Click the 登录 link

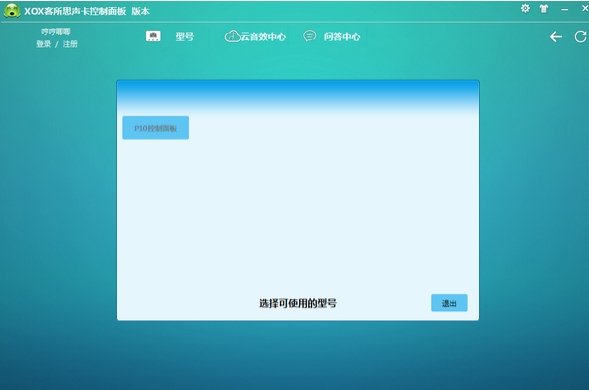coord(44,44)
